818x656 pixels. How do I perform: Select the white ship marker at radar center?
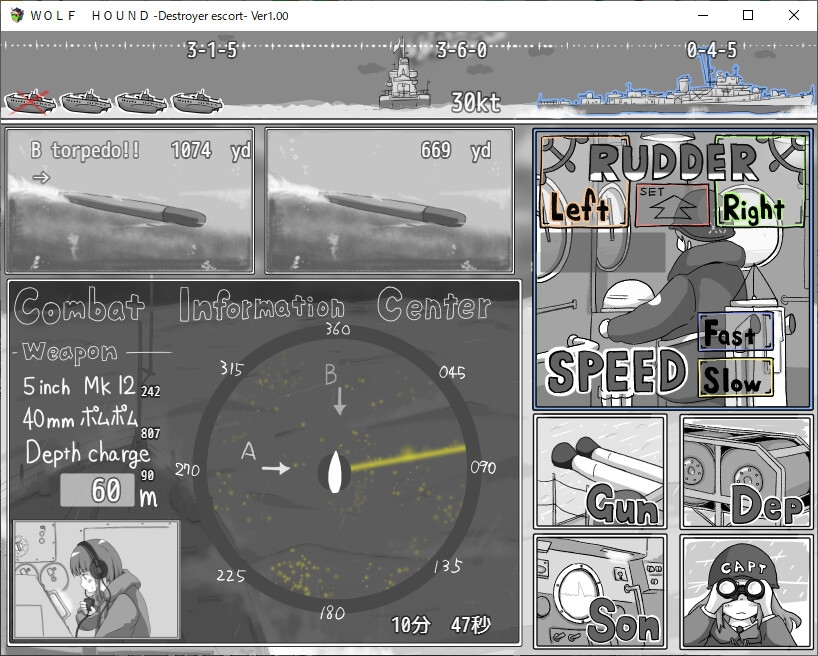pos(335,472)
